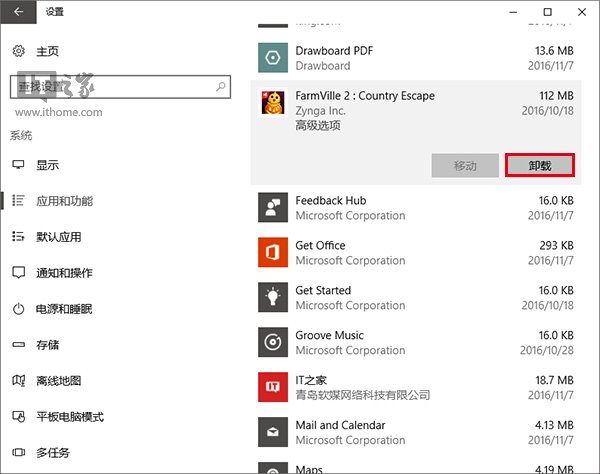The image size is (600, 474).
Task: Maximize the 设置 window
Action: (548, 12)
